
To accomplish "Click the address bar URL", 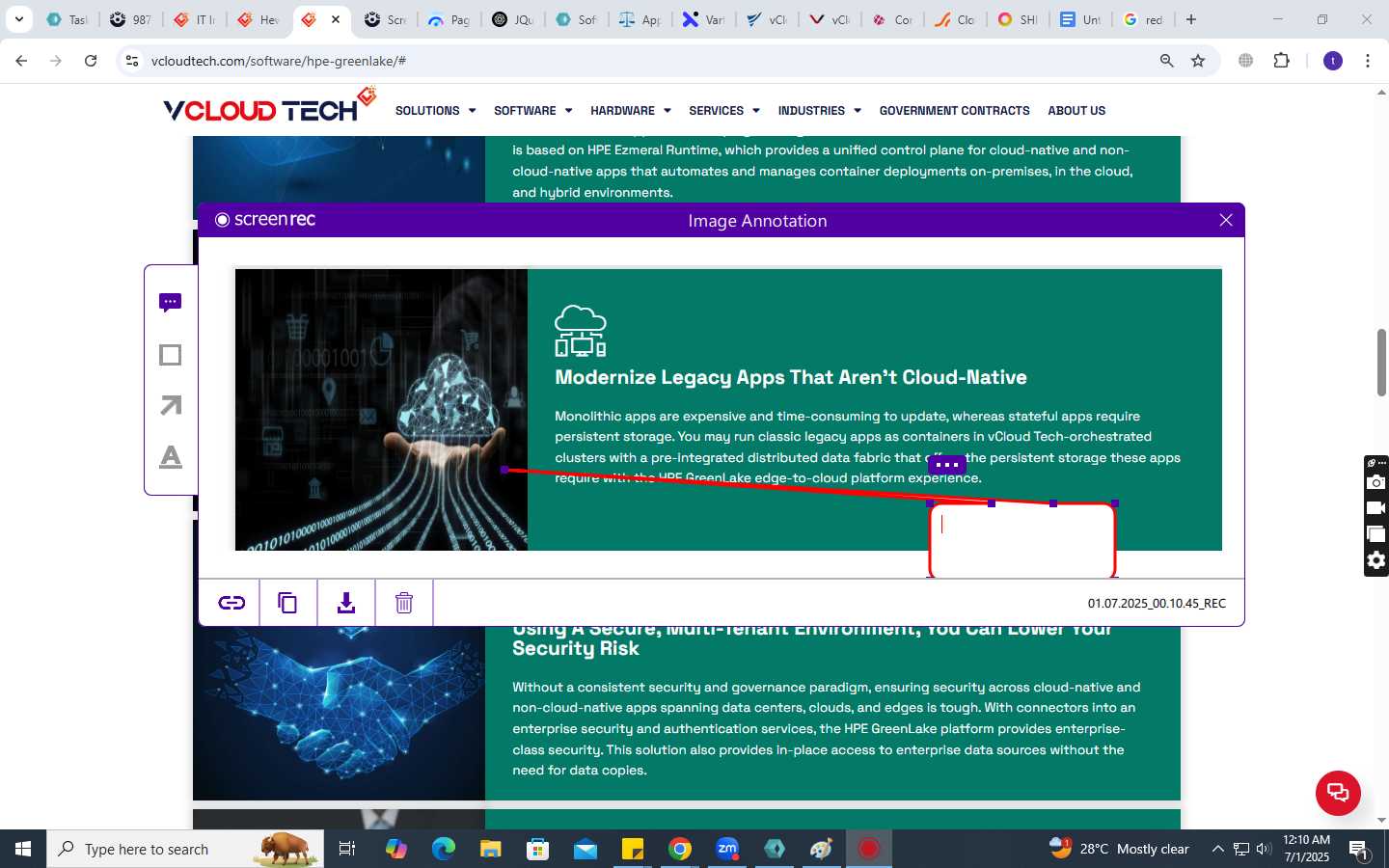I will tap(279, 61).
